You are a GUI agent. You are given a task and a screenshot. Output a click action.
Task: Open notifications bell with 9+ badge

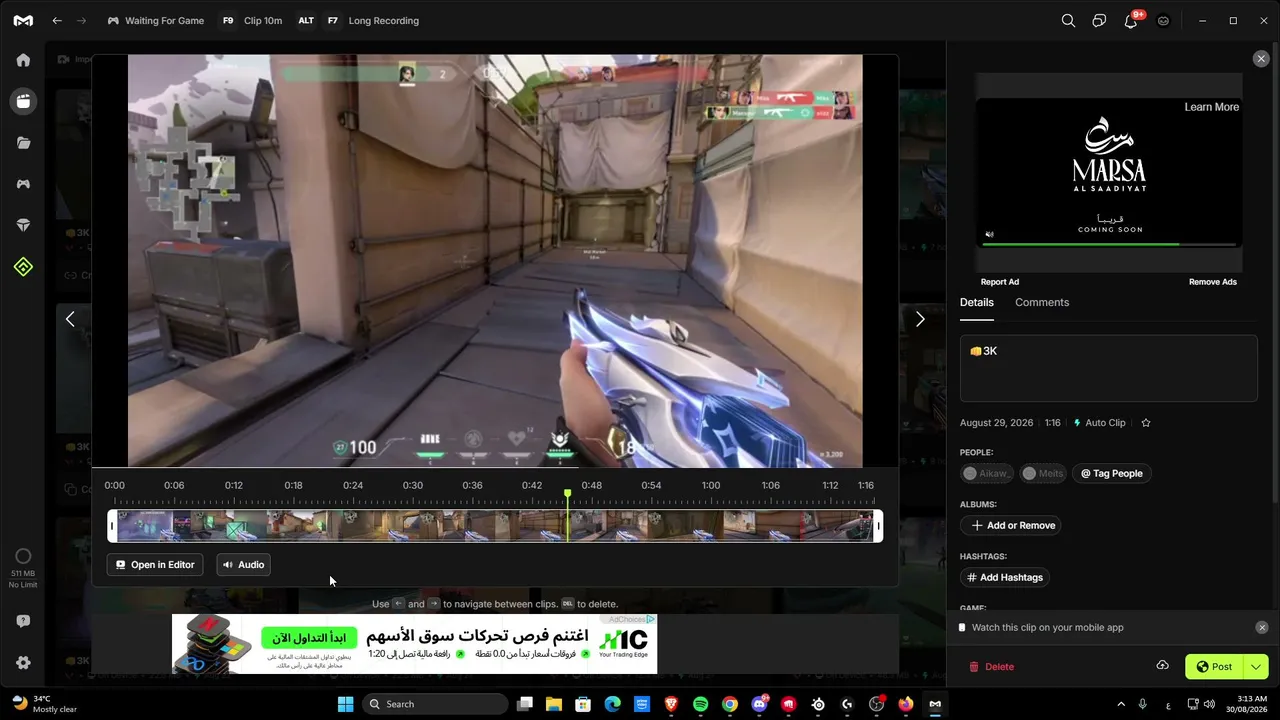[x=1131, y=20]
